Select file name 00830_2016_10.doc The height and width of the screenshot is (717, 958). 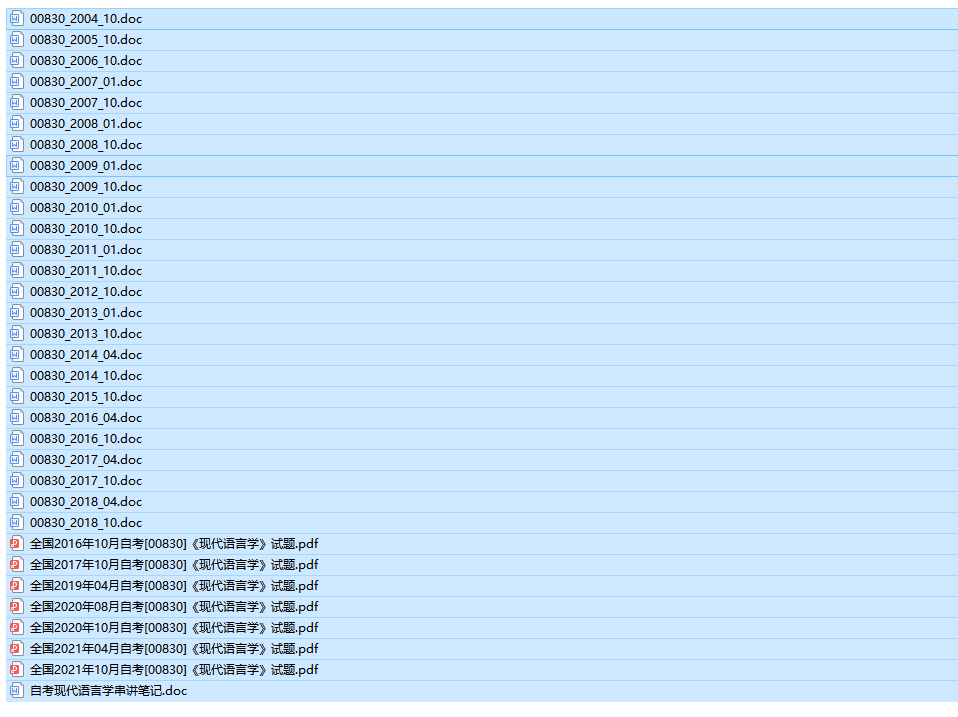tap(86, 439)
